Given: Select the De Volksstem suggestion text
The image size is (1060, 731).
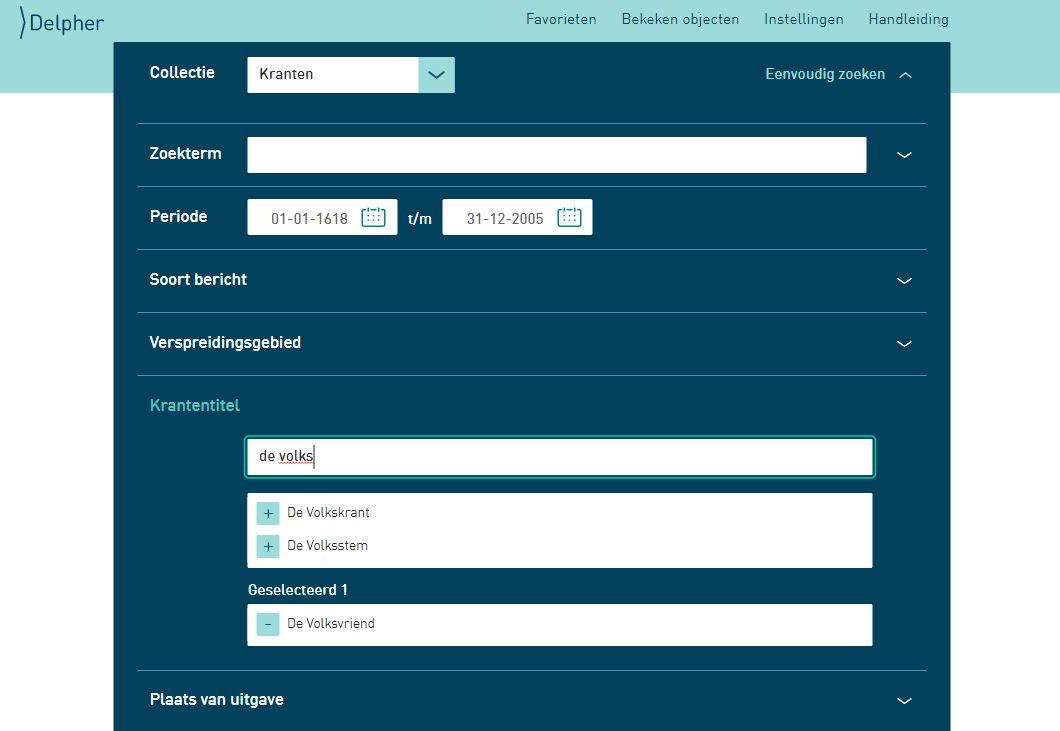Looking at the screenshot, I should [327, 545].
